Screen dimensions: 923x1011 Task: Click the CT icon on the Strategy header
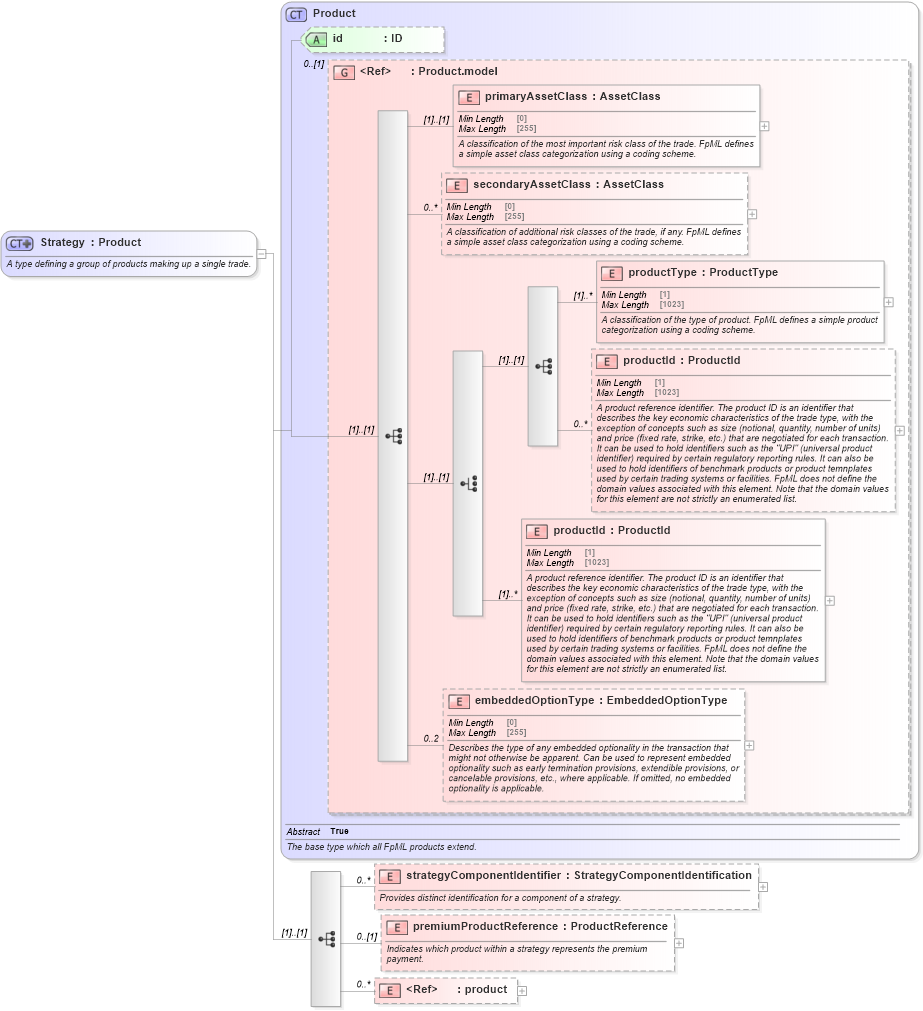click(18, 242)
